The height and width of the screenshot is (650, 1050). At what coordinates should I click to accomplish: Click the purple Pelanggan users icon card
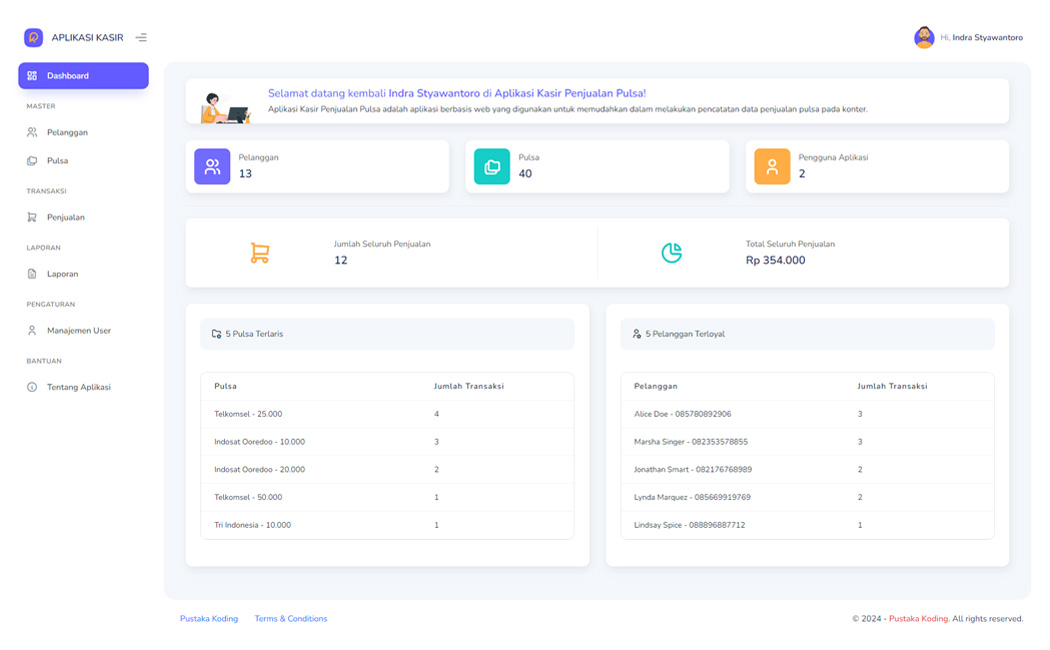212,167
